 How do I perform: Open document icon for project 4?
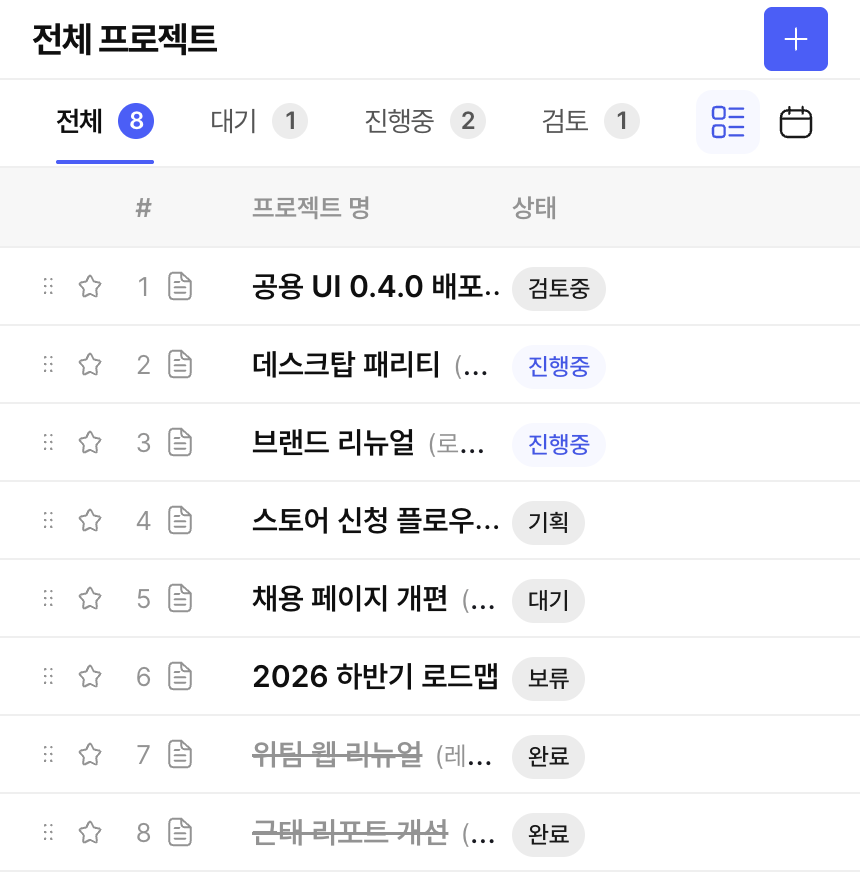coord(180,520)
